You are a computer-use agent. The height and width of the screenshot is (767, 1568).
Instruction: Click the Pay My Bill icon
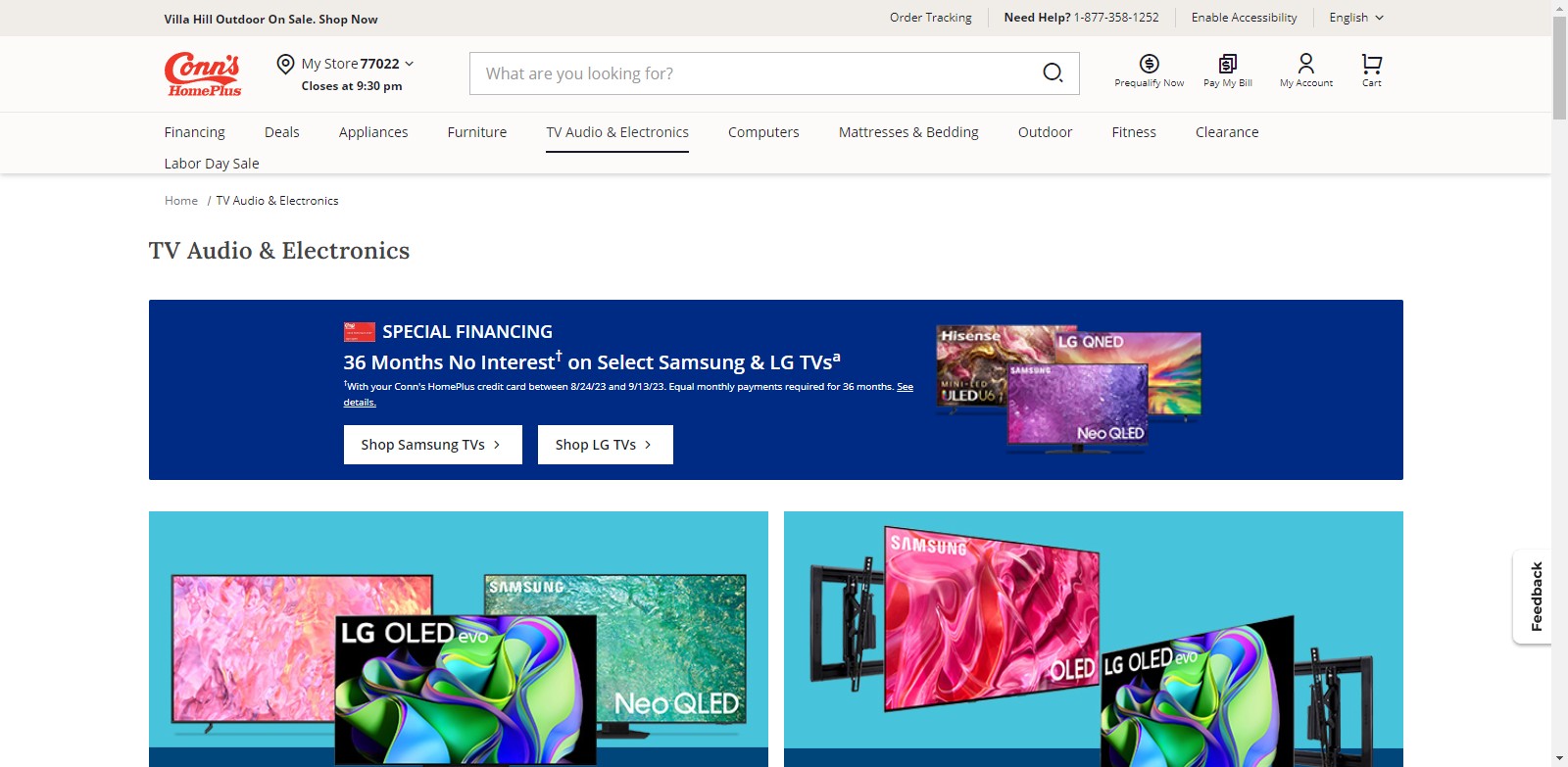point(1227,65)
